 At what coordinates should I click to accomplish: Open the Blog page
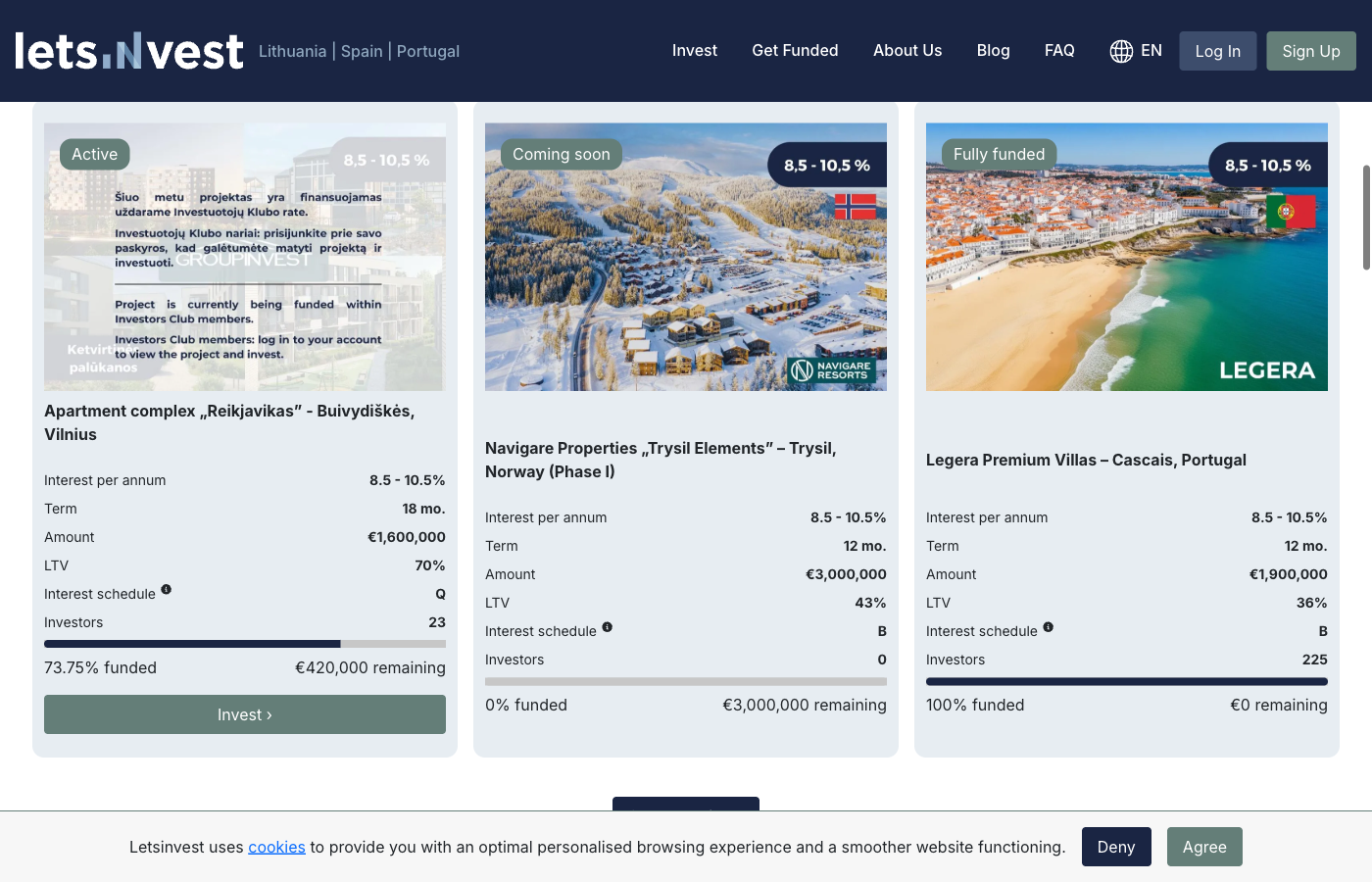tap(993, 50)
